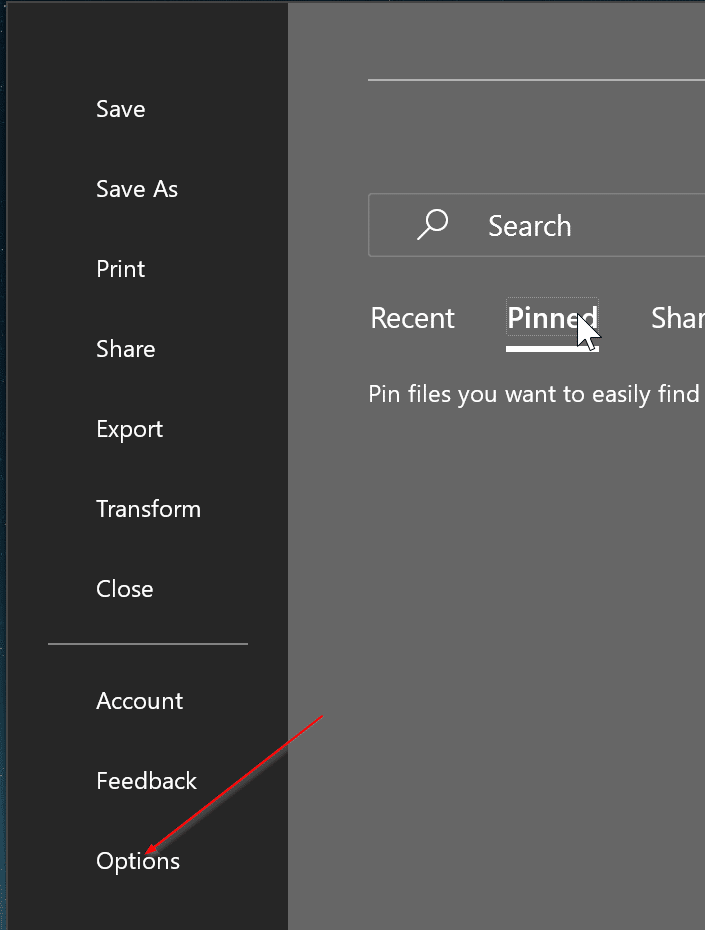
Task: Share the current document
Action: [125, 348]
